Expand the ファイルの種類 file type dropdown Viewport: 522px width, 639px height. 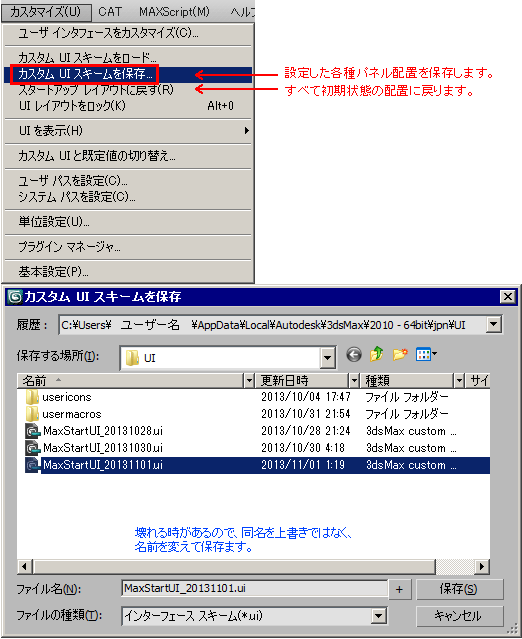[379, 616]
